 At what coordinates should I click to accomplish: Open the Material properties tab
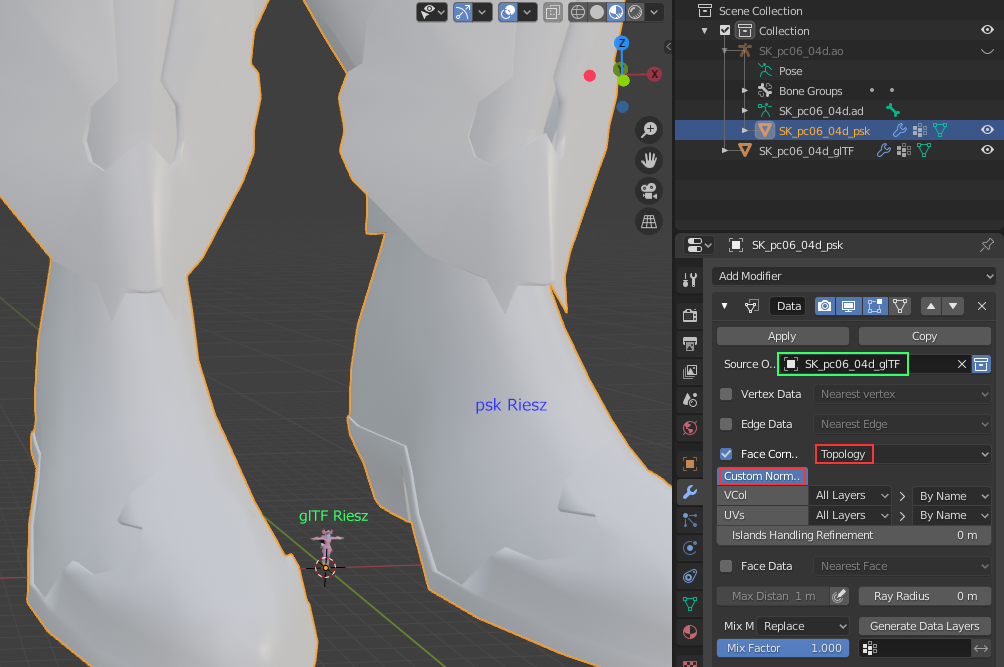[x=690, y=632]
